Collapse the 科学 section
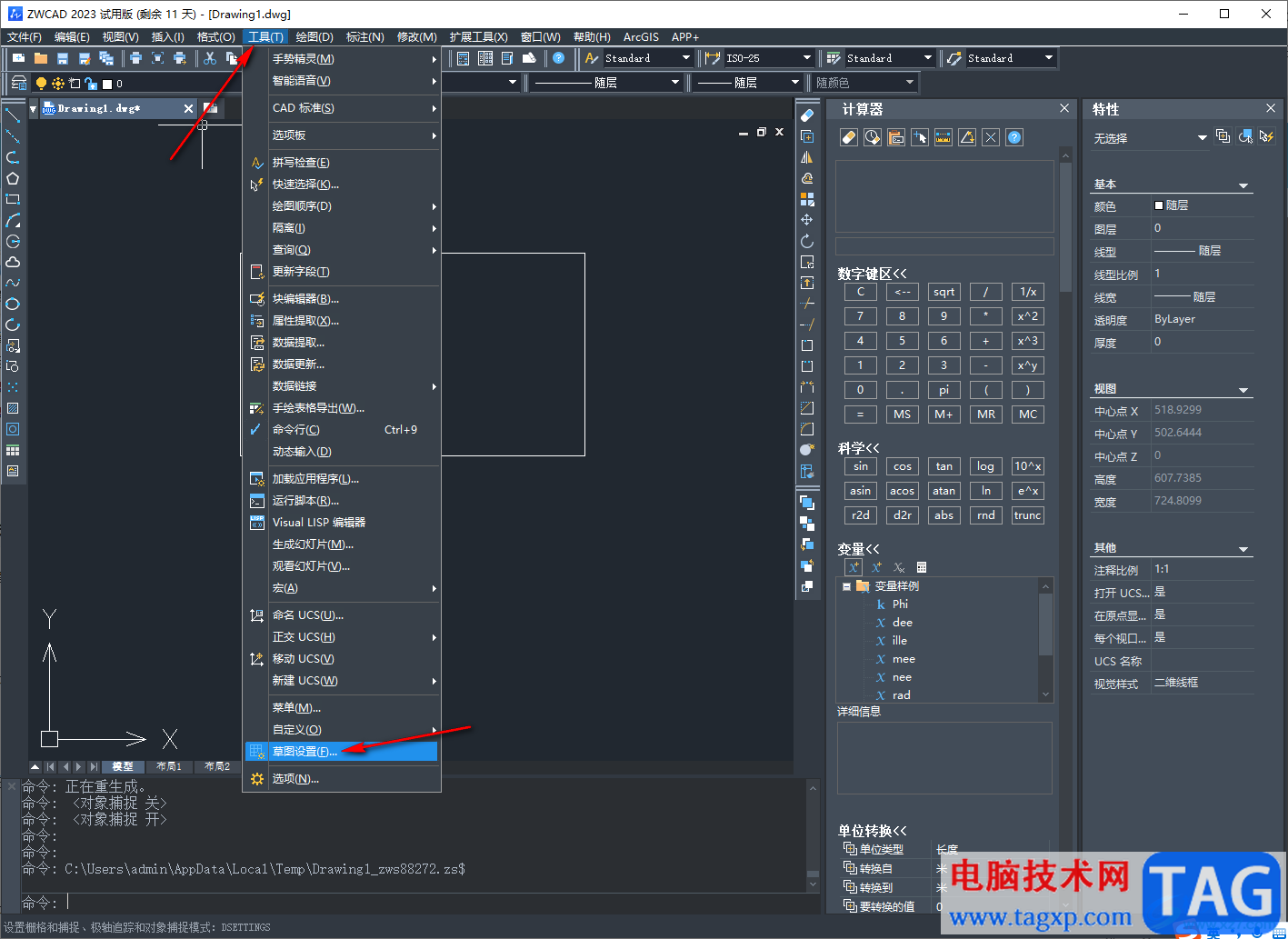Viewport: 1288px width, 939px height. point(858,448)
